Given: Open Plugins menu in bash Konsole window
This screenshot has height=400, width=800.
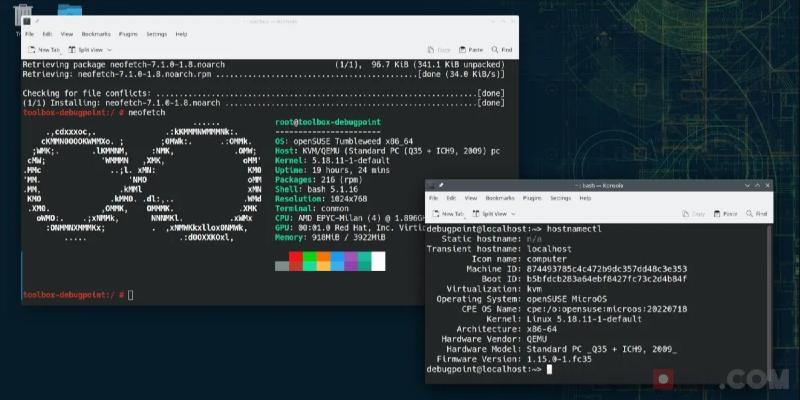Looking at the screenshot, I should (x=532, y=198).
